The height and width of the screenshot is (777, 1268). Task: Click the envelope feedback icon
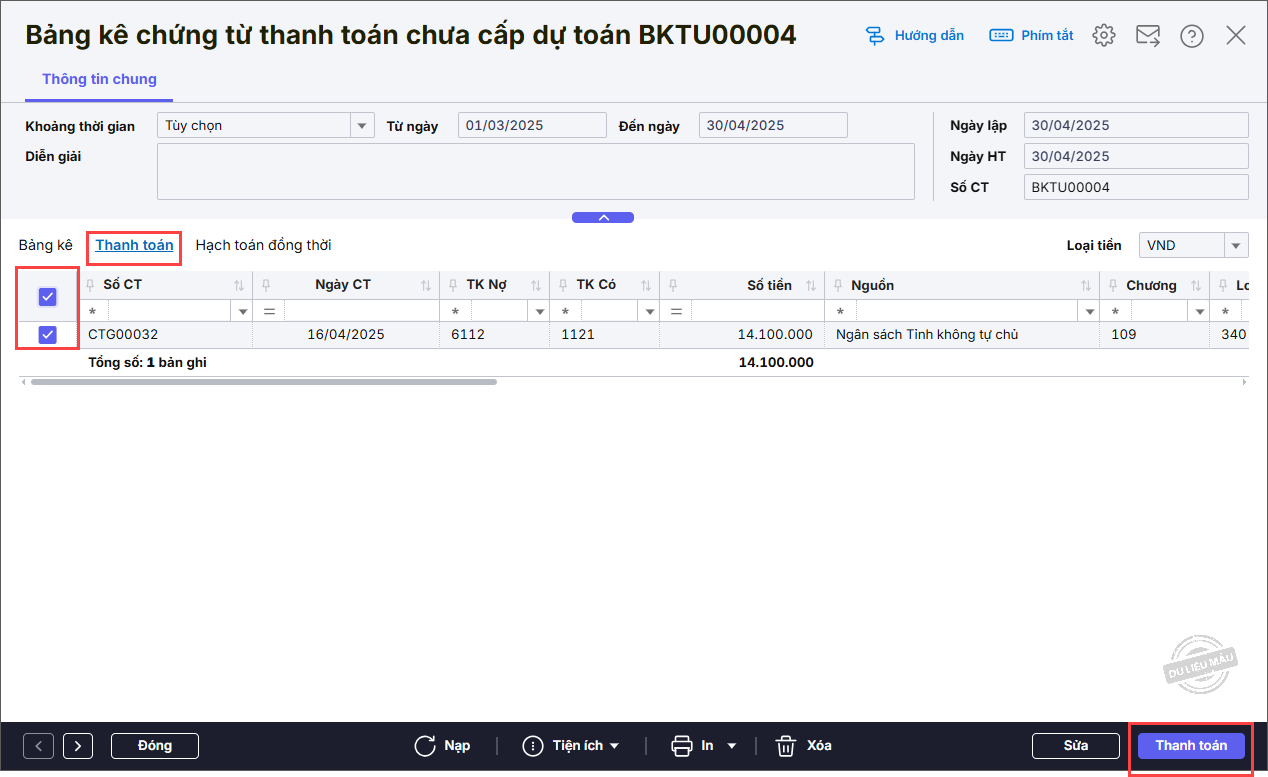pyautogui.click(x=1148, y=35)
